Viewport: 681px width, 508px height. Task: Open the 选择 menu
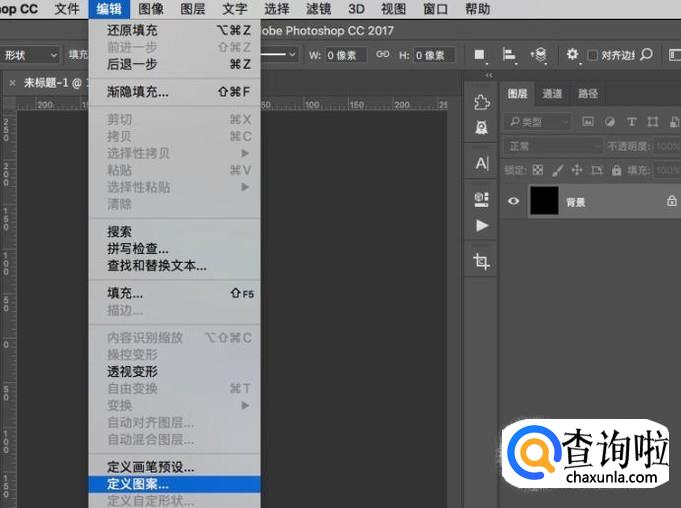tap(277, 9)
